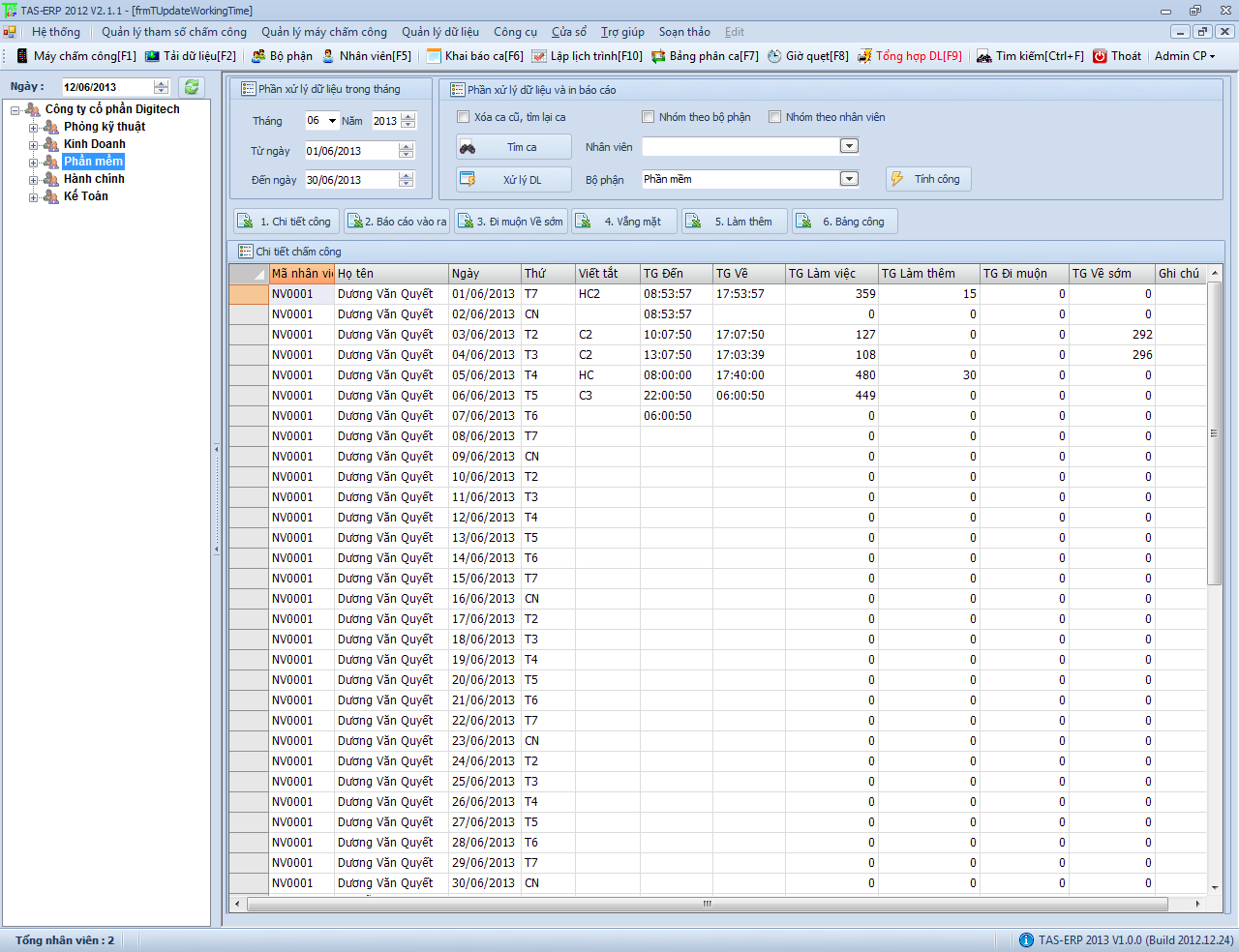The image size is (1239, 952).
Task: Click 1. Chi tiết công button
Action: coord(287,222)
